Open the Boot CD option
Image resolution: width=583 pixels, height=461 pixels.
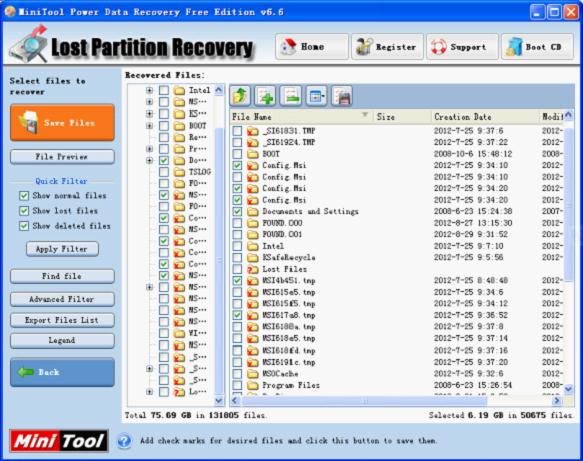click(x=537, y=47)
